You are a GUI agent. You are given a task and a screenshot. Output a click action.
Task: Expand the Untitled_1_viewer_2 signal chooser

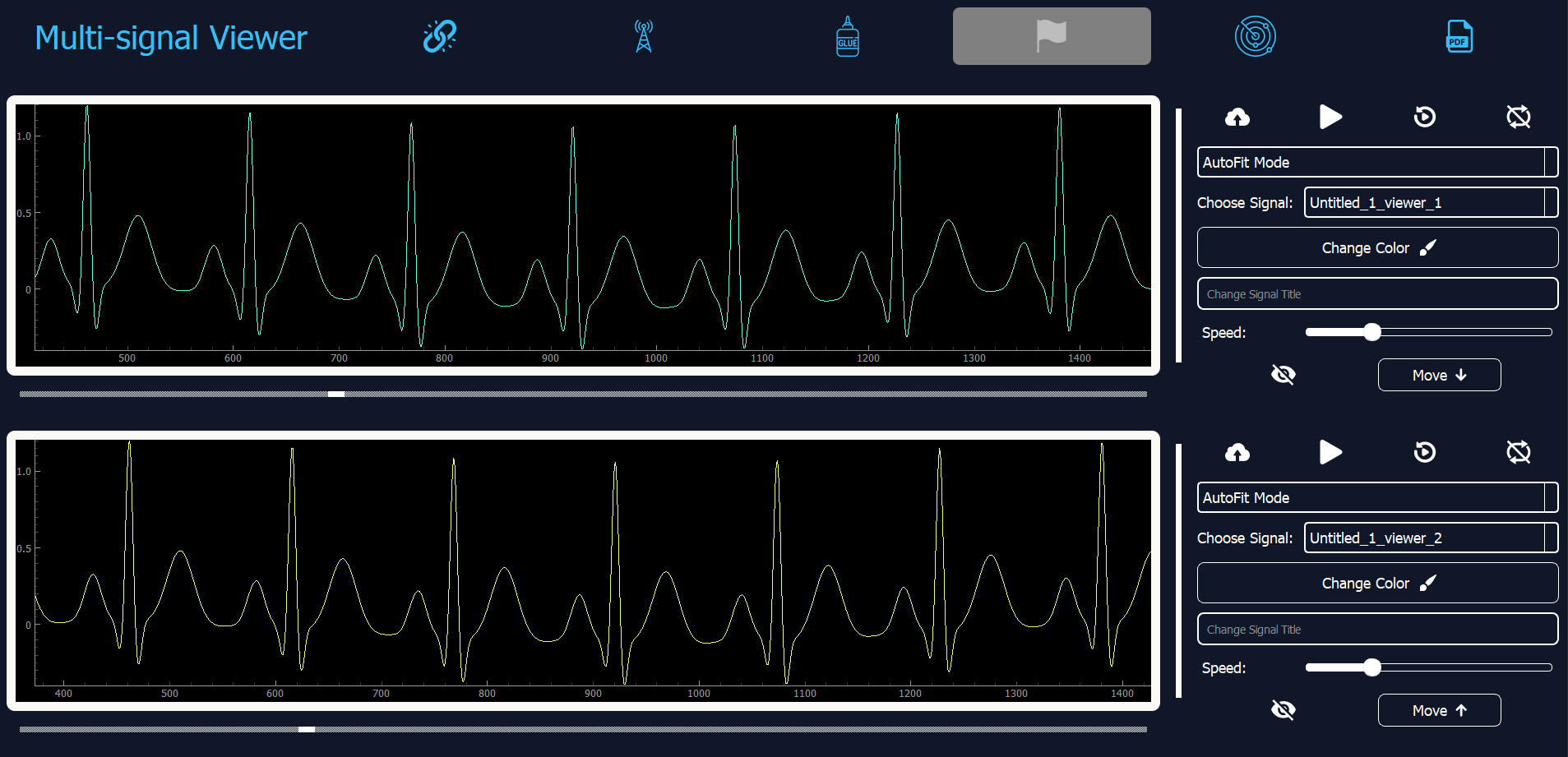click(x=1431, y=538)
